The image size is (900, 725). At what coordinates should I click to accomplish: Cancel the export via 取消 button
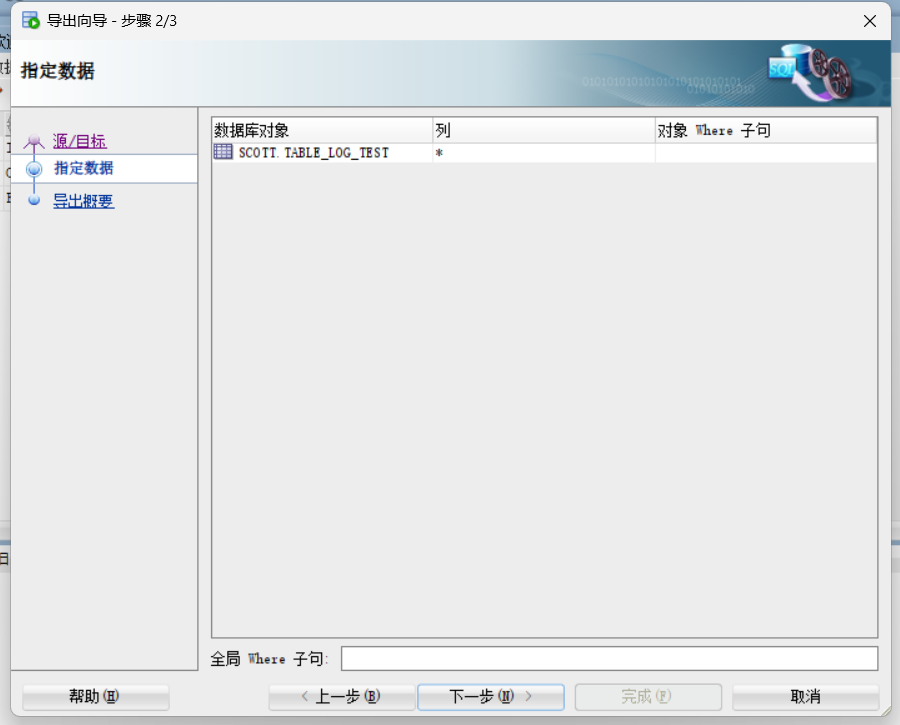click(x=805, y=697)
